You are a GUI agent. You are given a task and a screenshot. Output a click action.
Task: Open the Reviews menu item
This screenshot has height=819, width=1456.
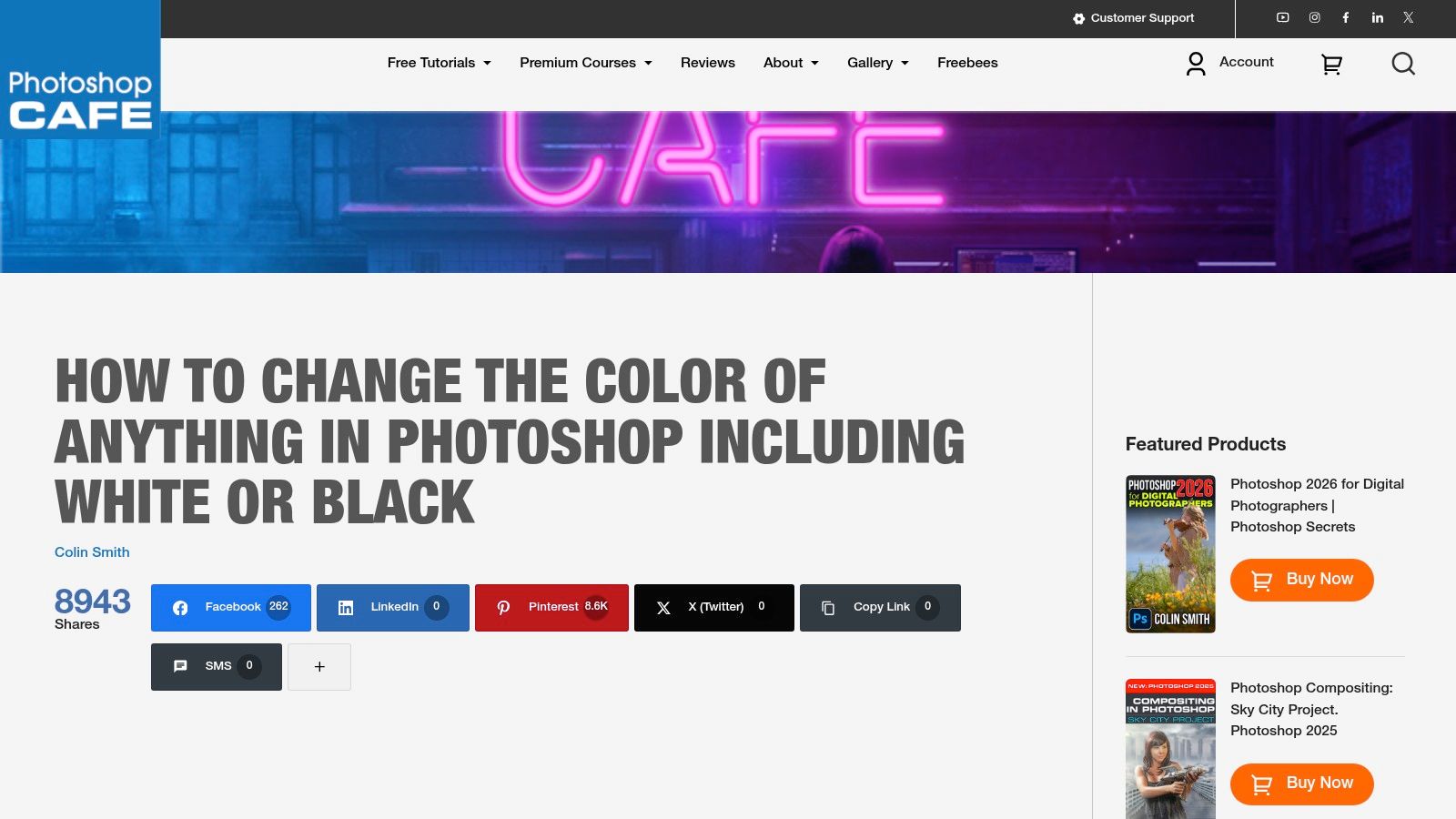point(708,63)
